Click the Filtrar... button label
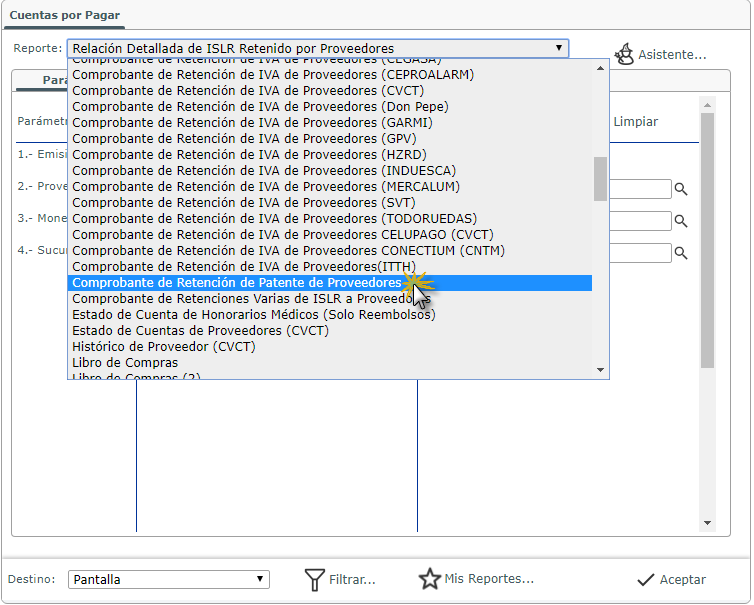Viewport: 754px width, 605px height. point(352,580)
